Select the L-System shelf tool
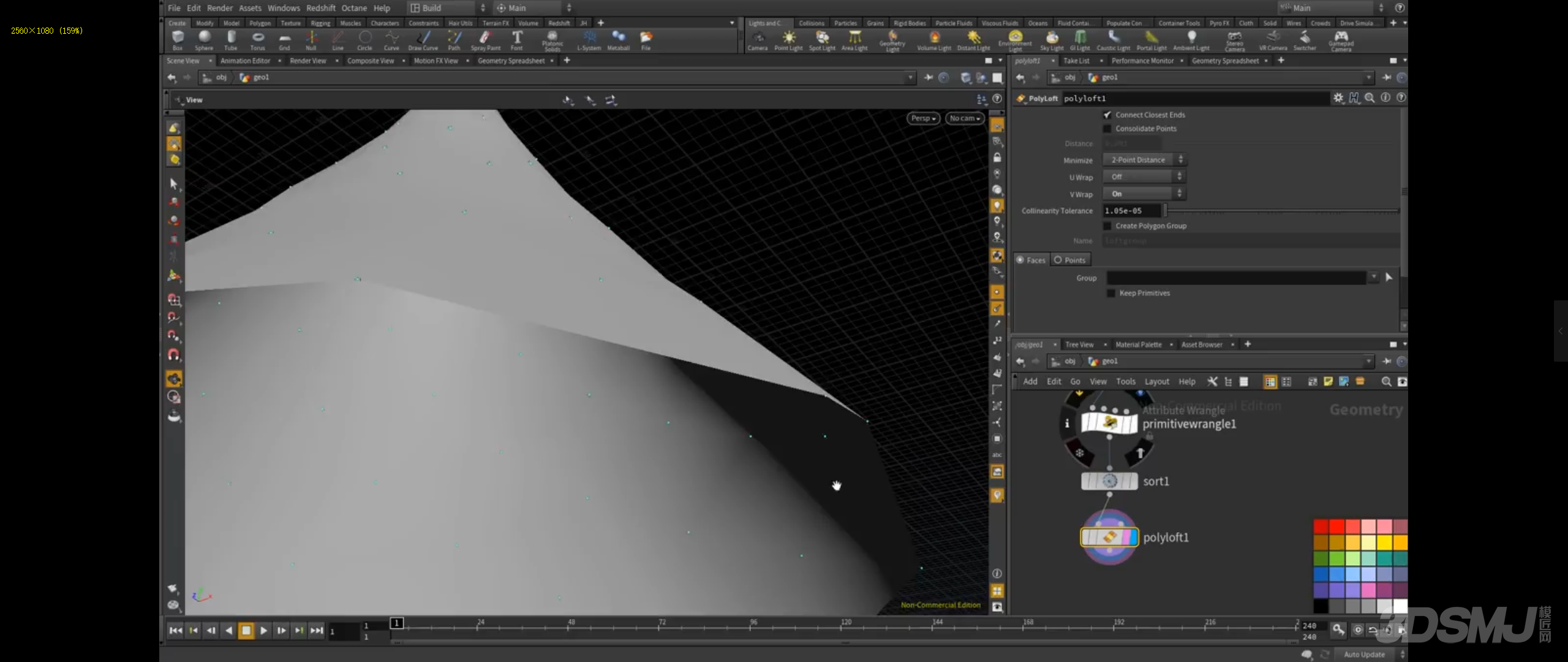1568x662 pixels. 589,40
